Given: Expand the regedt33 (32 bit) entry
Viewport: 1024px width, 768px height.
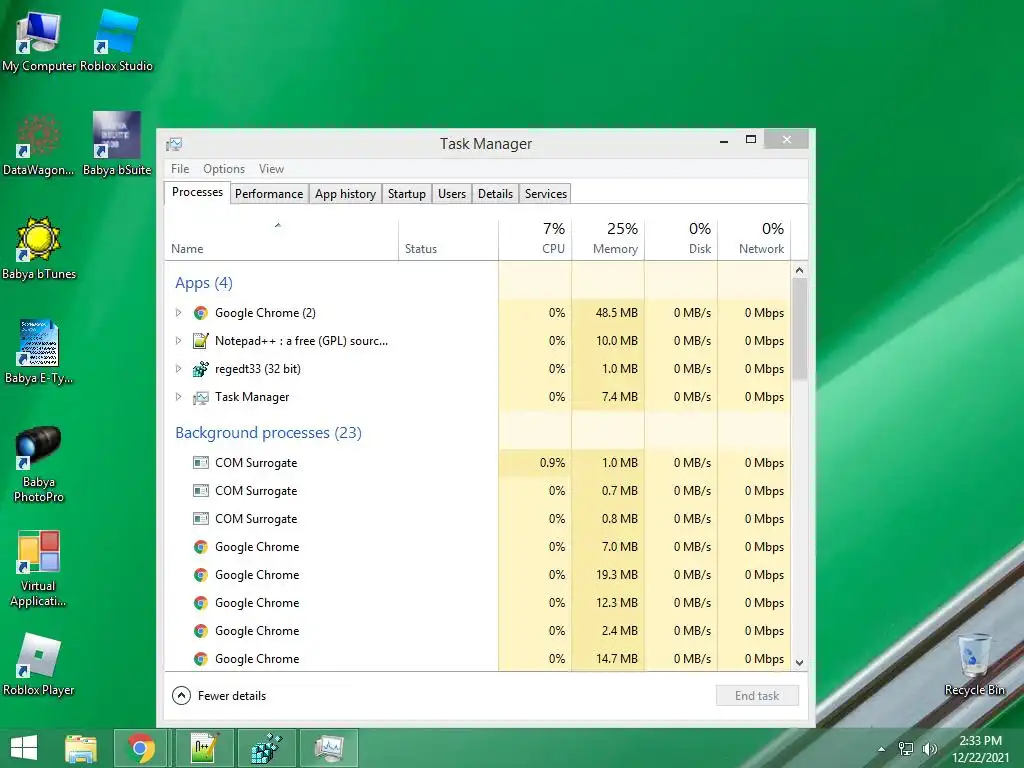Looking at the screenshot, I should click(178, 369).
